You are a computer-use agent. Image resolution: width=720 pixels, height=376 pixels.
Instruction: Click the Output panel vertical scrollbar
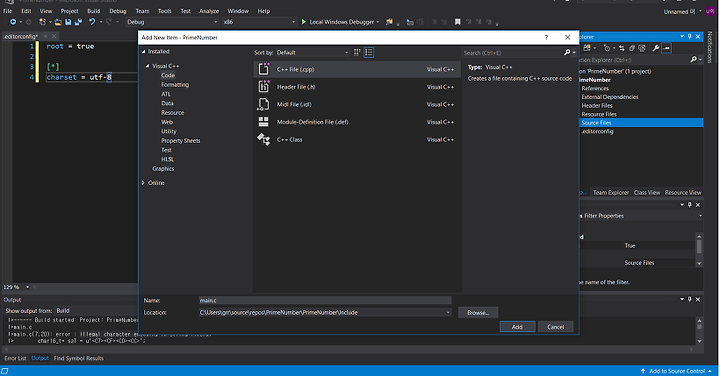(699, 331)
